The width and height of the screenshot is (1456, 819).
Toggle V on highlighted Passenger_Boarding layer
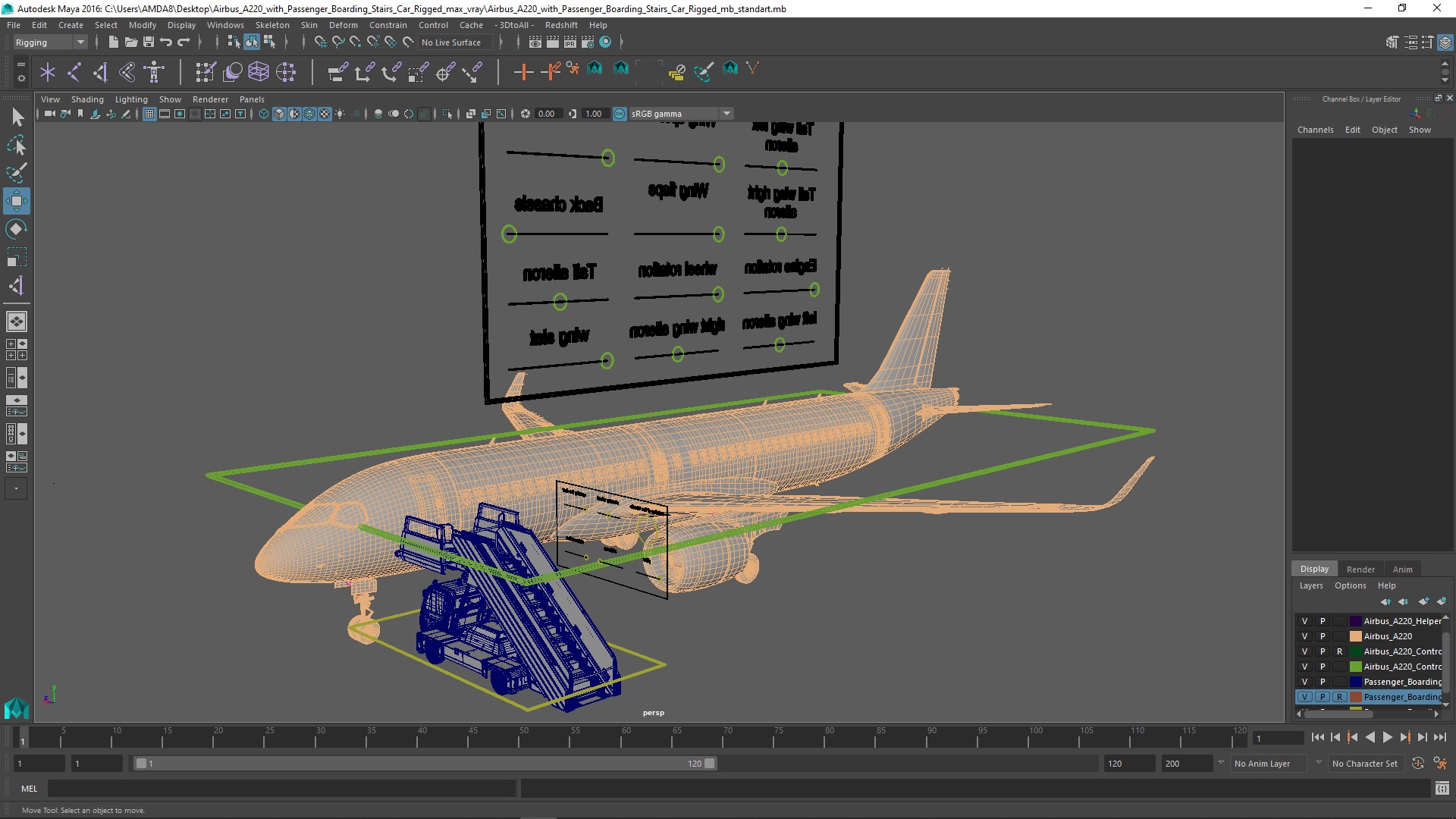(1305, 697)
